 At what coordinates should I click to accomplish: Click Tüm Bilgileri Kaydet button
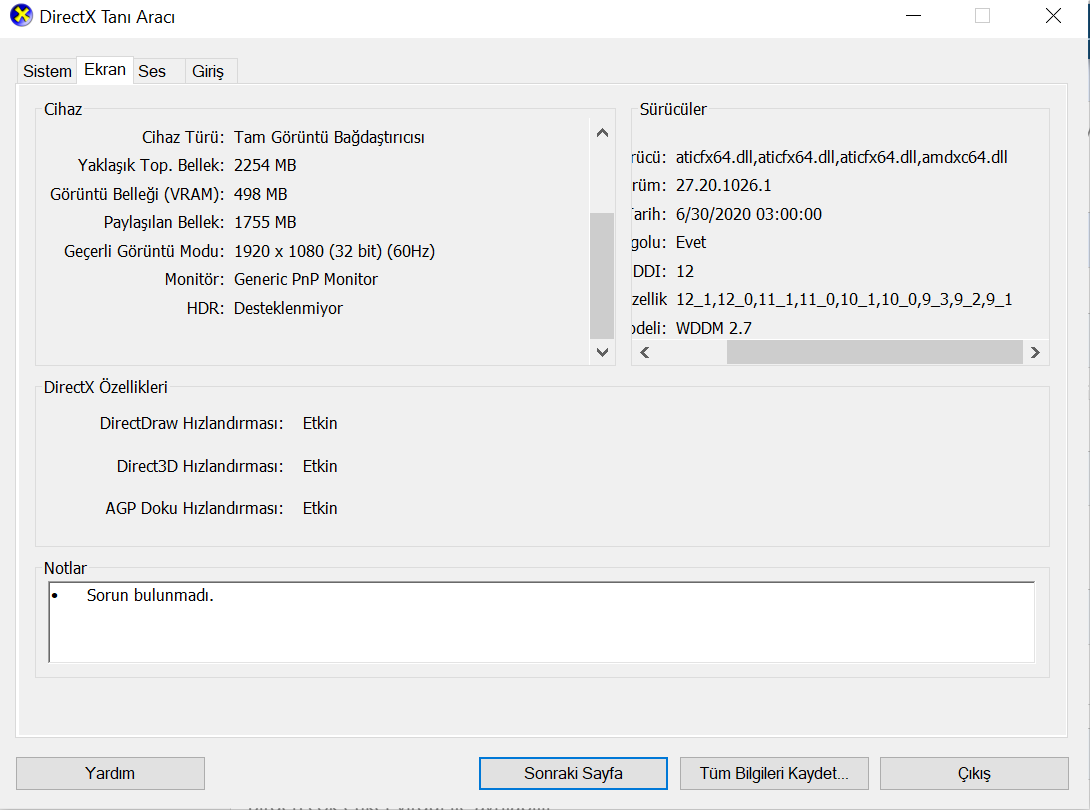[774, 773]
